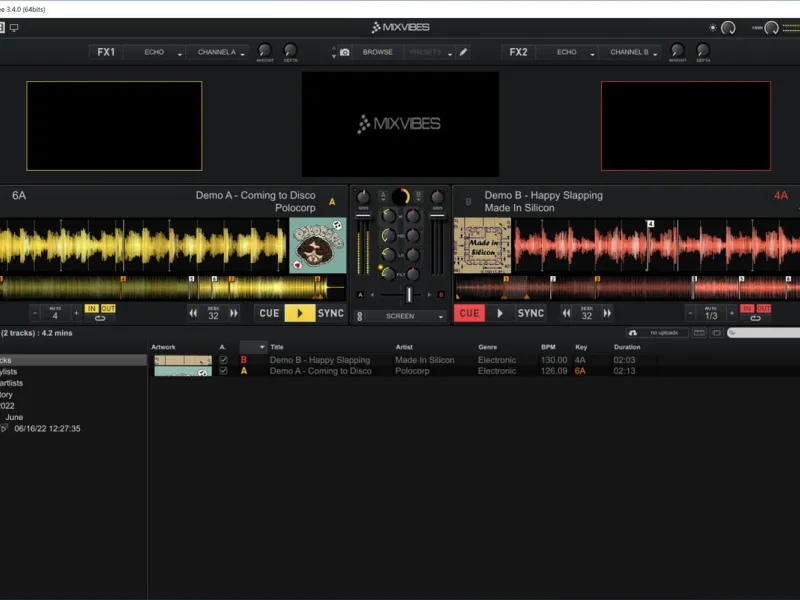Seek forward on deck B with the forward arrows
This screenshot has width=800, height=600.
[x=607, y=313]
